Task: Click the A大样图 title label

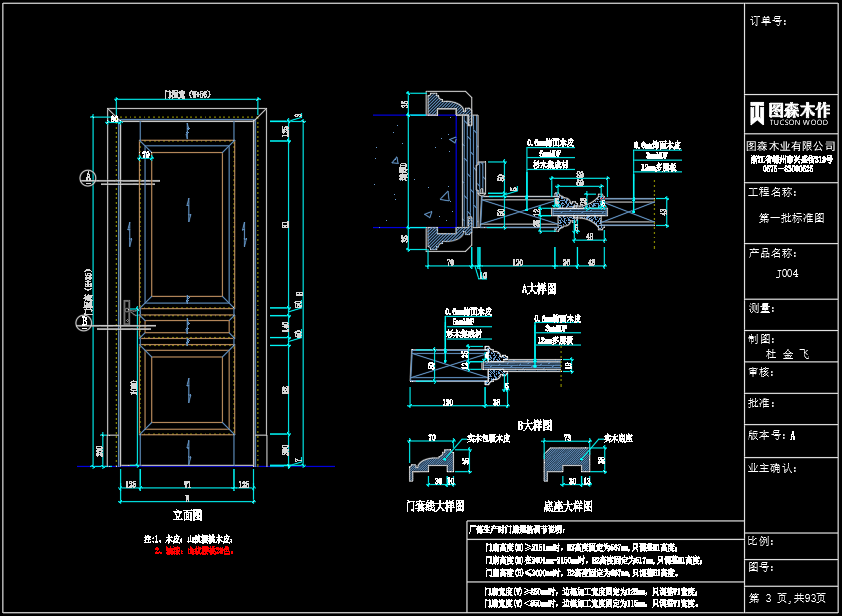Action: tap(538, 288)
